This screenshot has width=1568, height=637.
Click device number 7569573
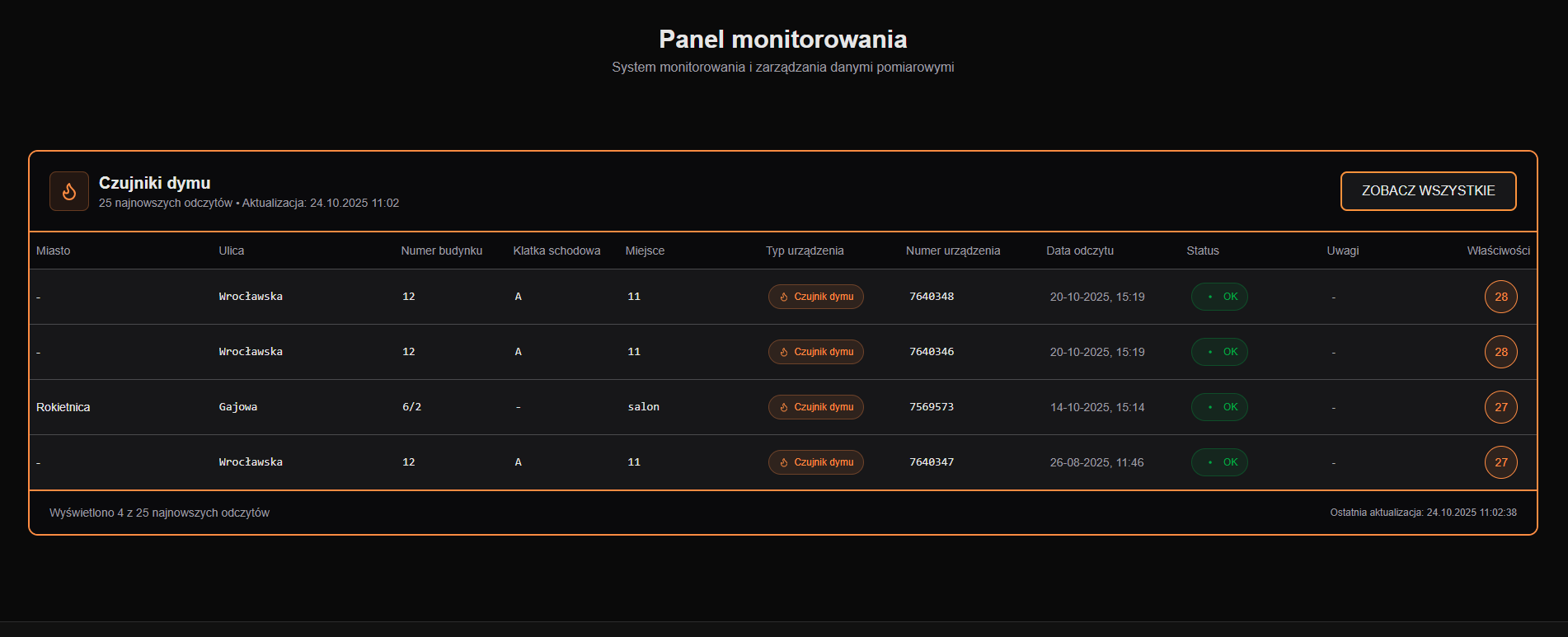pyautogui.click(x=932, y=407)
